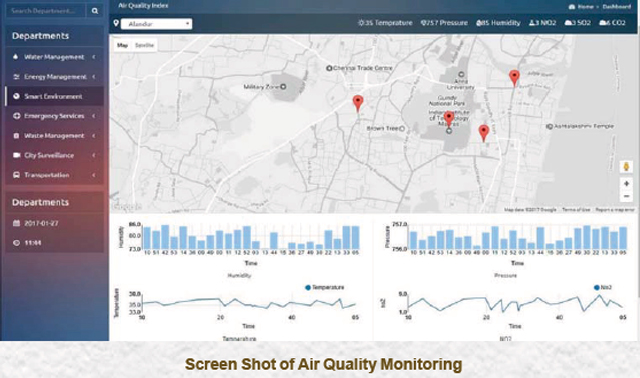The width and height of the screenshot is (640, 378).
Task: Switch map view to Satellite
Action: click(144, 45)
